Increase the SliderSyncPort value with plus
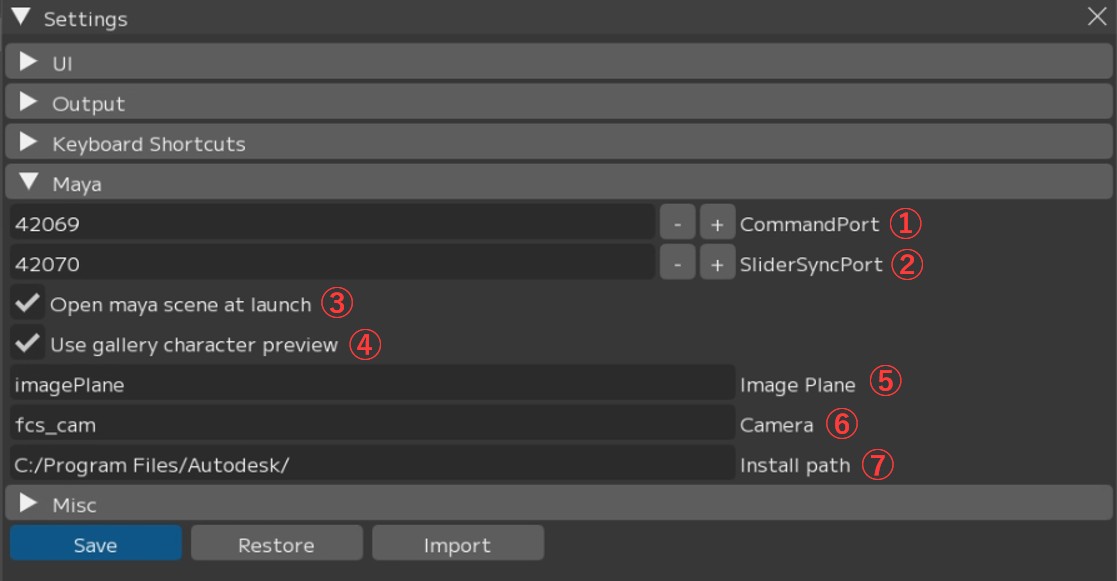 click(716, 264)
